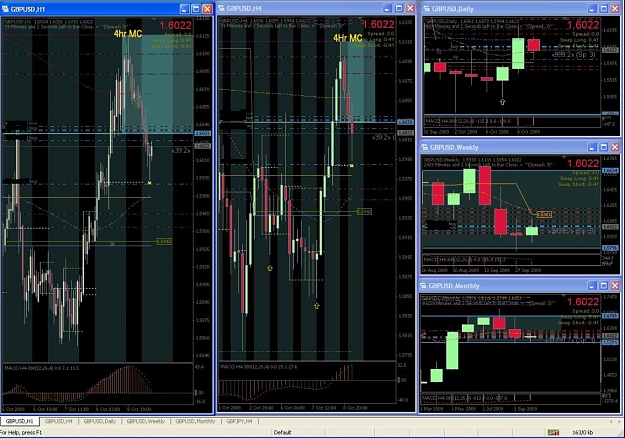Image resolution: width=625 pixels, height=438 pixels.
Task: Click the right tab-scroll arrow beside chart tabs
Action: pyautogui.click(x=620, y=421)
